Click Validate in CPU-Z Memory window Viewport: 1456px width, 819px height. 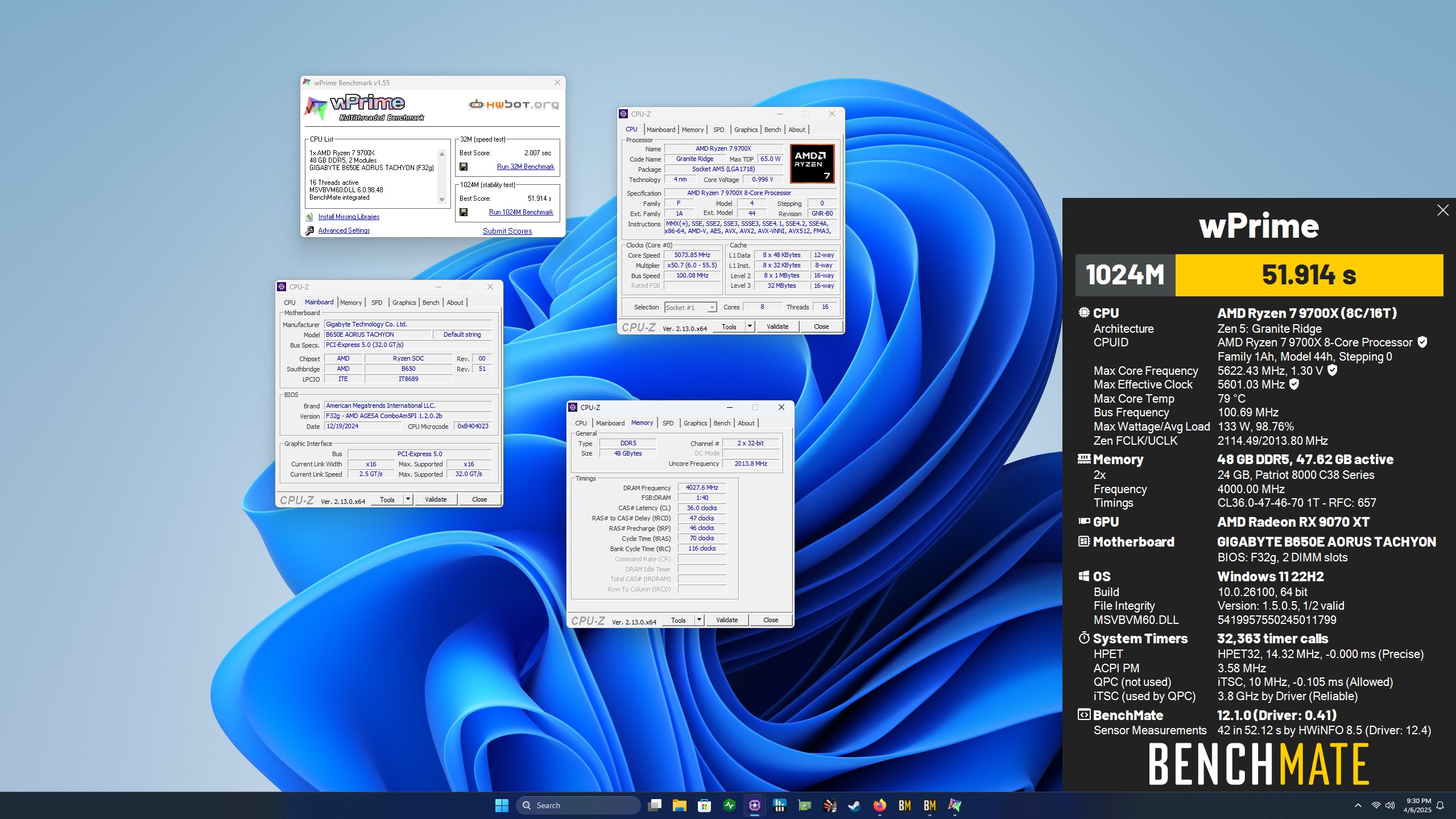[x=727, y=620]
